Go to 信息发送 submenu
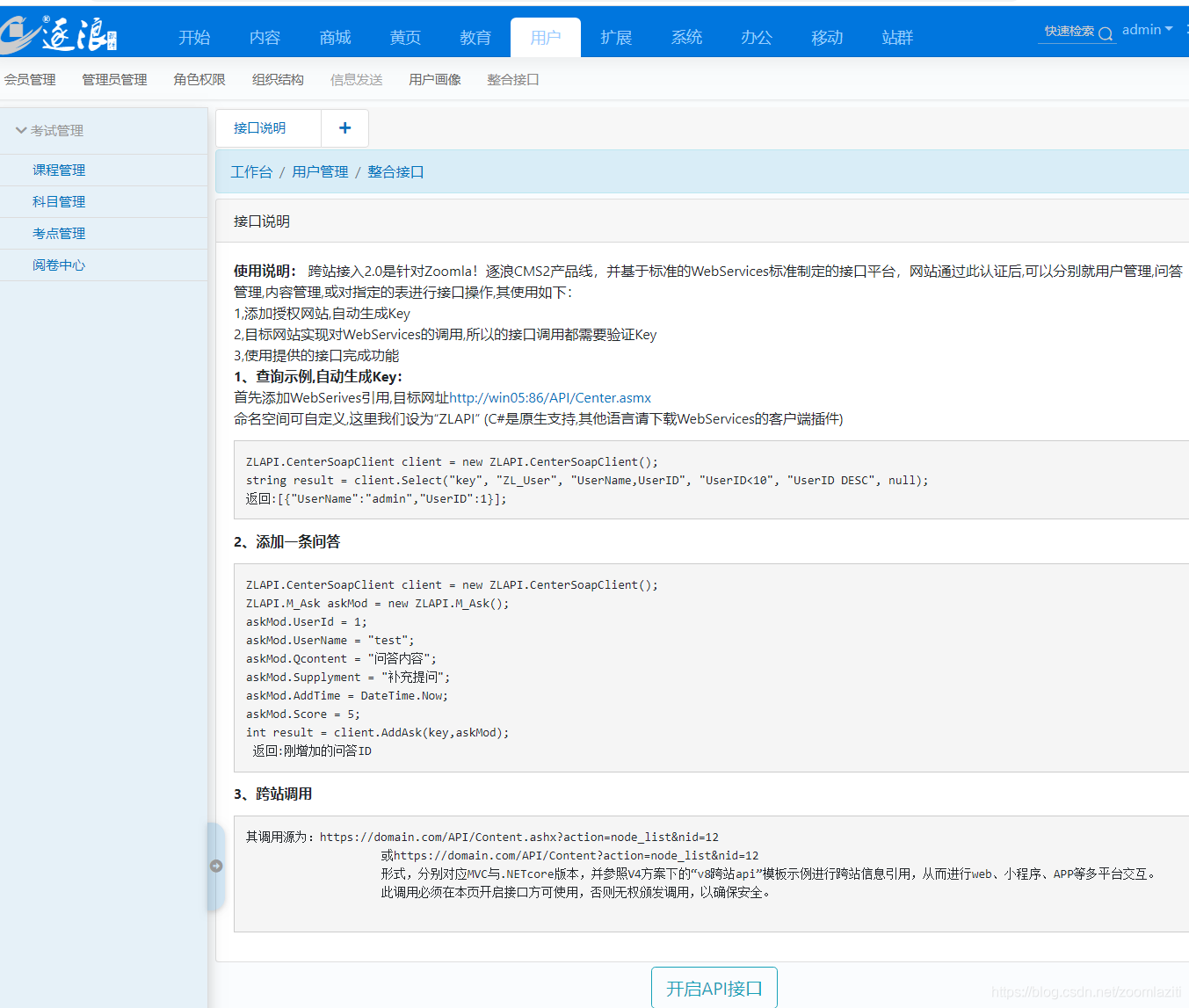Image resolution: width=1189 pixels, height=1008 pixels. (x=356, y=80)
